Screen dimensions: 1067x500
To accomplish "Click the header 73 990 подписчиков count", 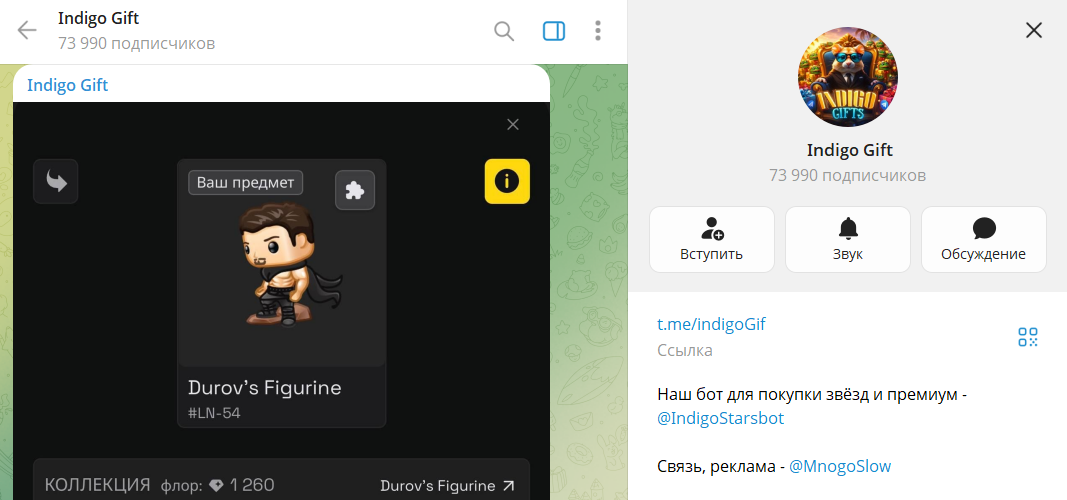I will (137, 44).
